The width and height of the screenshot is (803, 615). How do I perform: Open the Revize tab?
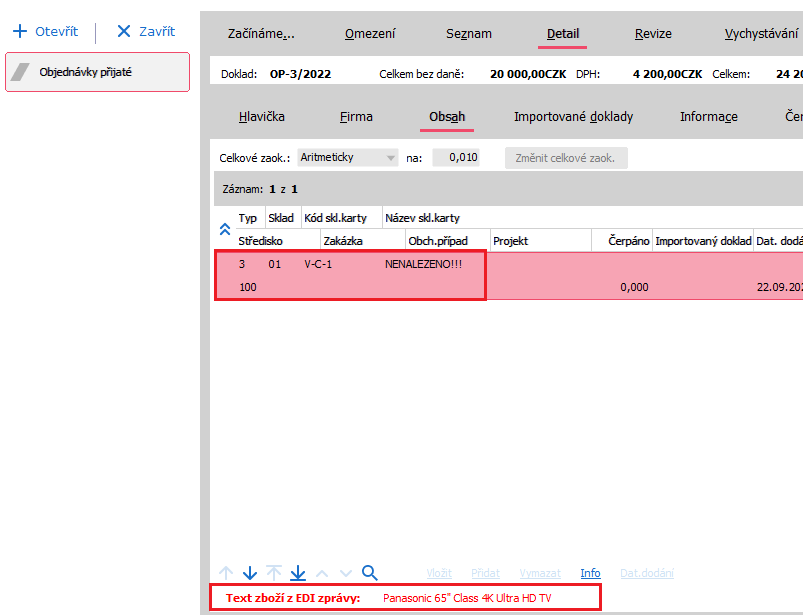coord(653,33)
